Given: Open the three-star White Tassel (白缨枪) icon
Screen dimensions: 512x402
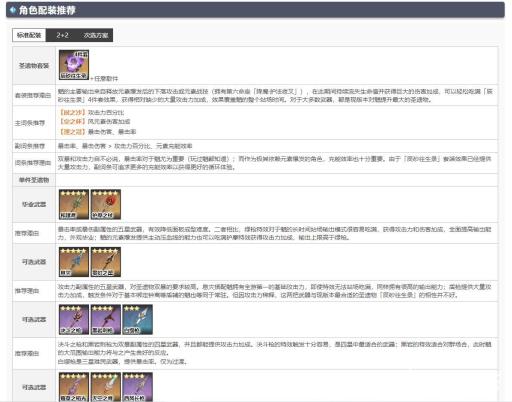Looking at the screenshot, I should tap(138, 319).
